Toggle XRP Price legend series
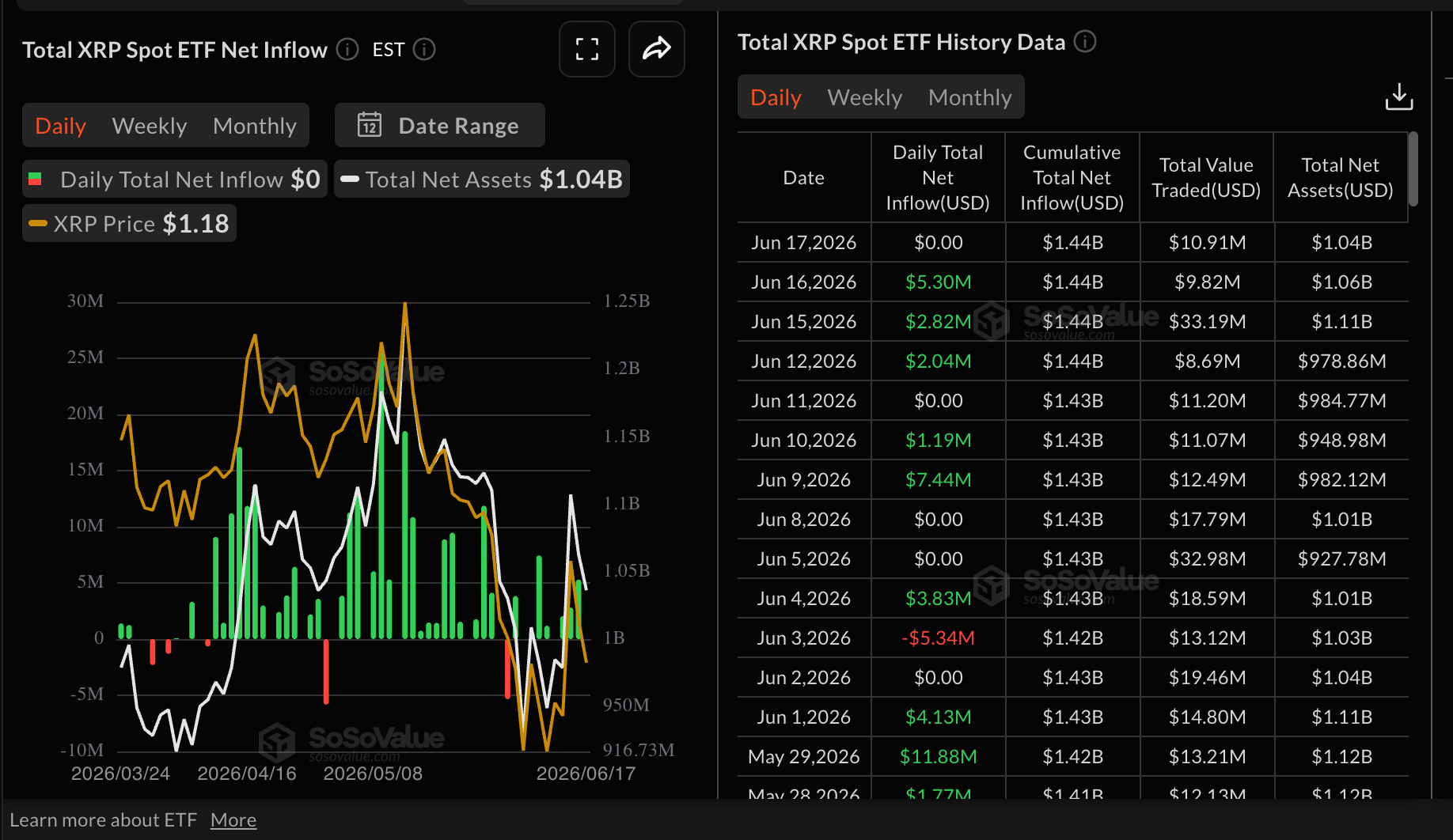 tap(129, 224)
